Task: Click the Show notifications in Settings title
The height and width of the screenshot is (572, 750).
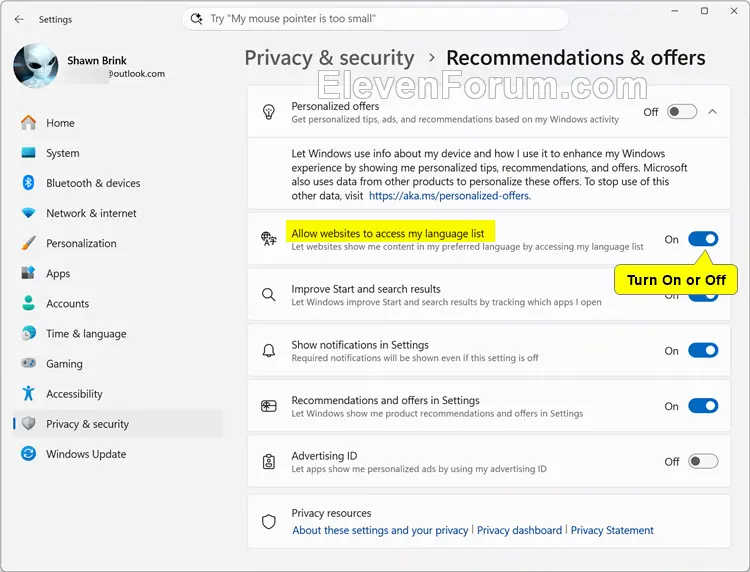Action: tap(360, 345)
